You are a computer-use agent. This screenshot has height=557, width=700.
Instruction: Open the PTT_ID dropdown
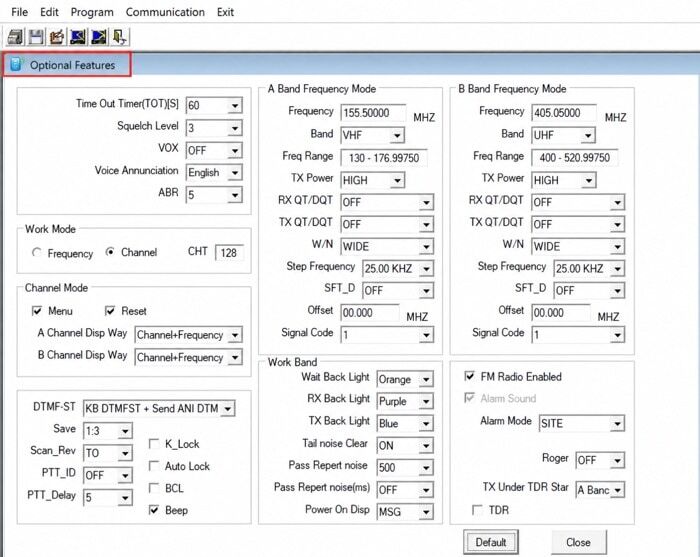click(x=108, y=475)
